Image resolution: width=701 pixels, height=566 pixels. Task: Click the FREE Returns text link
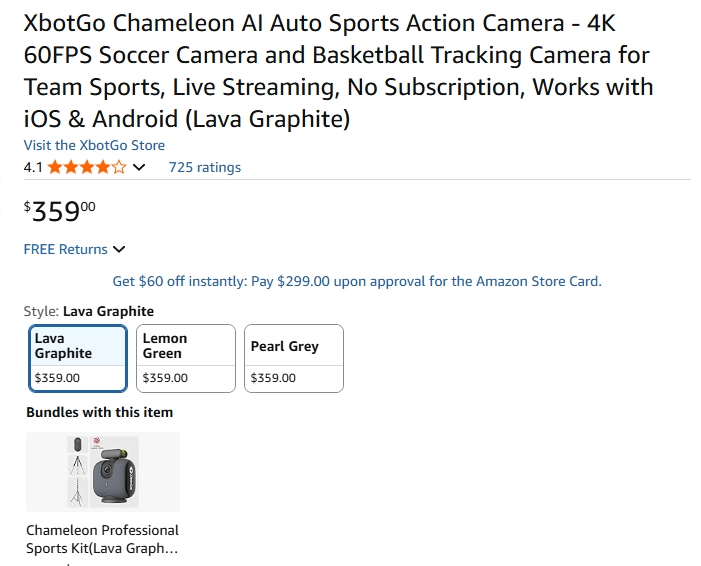[65, 249]
